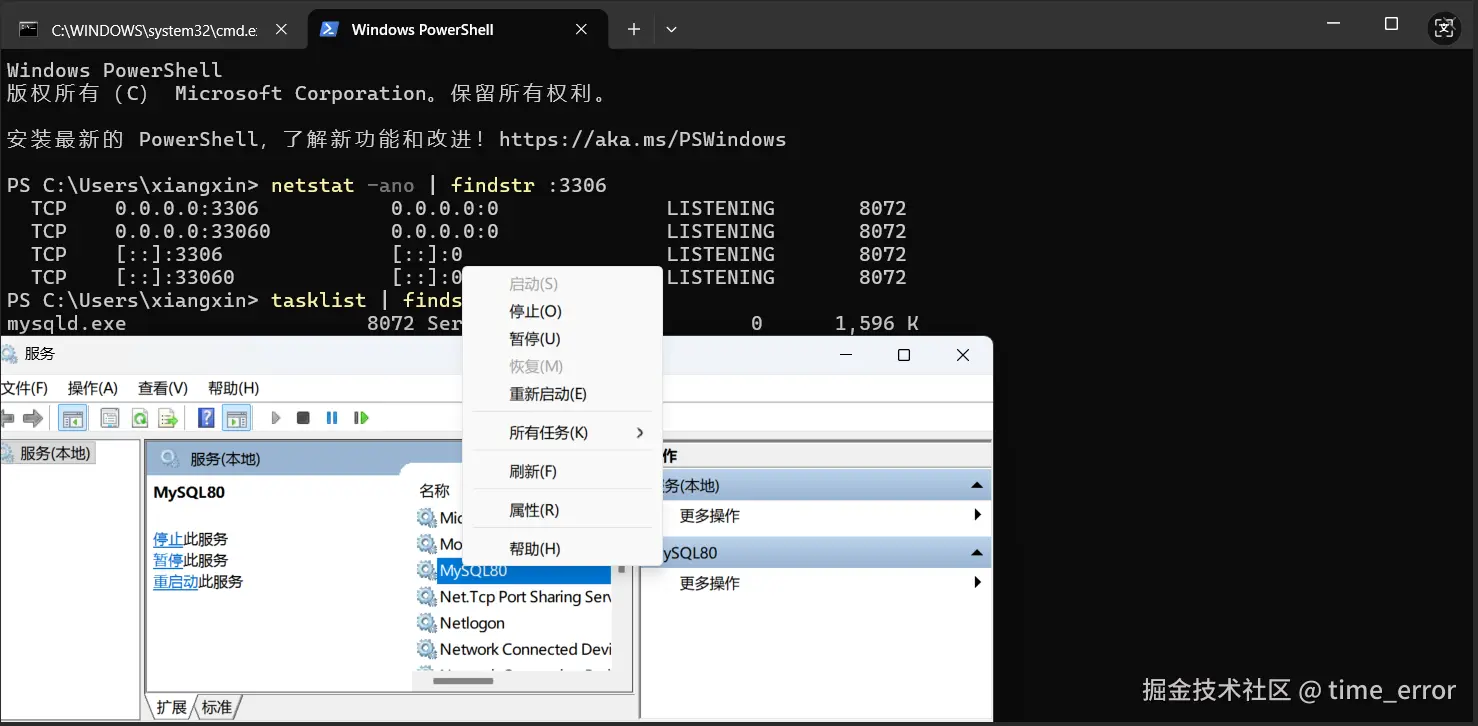Viewport: 1478px width, 726px height.
Task: Click the horizontal scrollbar thumb under services list
Action: (463, 681)
